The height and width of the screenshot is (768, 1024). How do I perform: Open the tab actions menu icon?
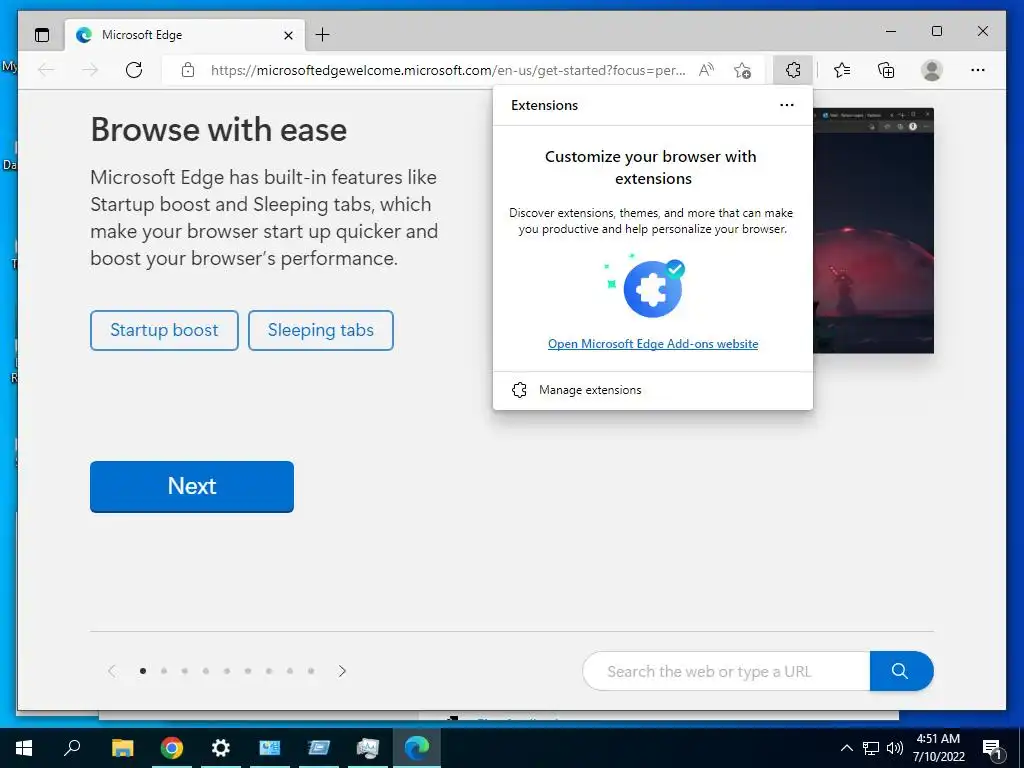point(42,35)
